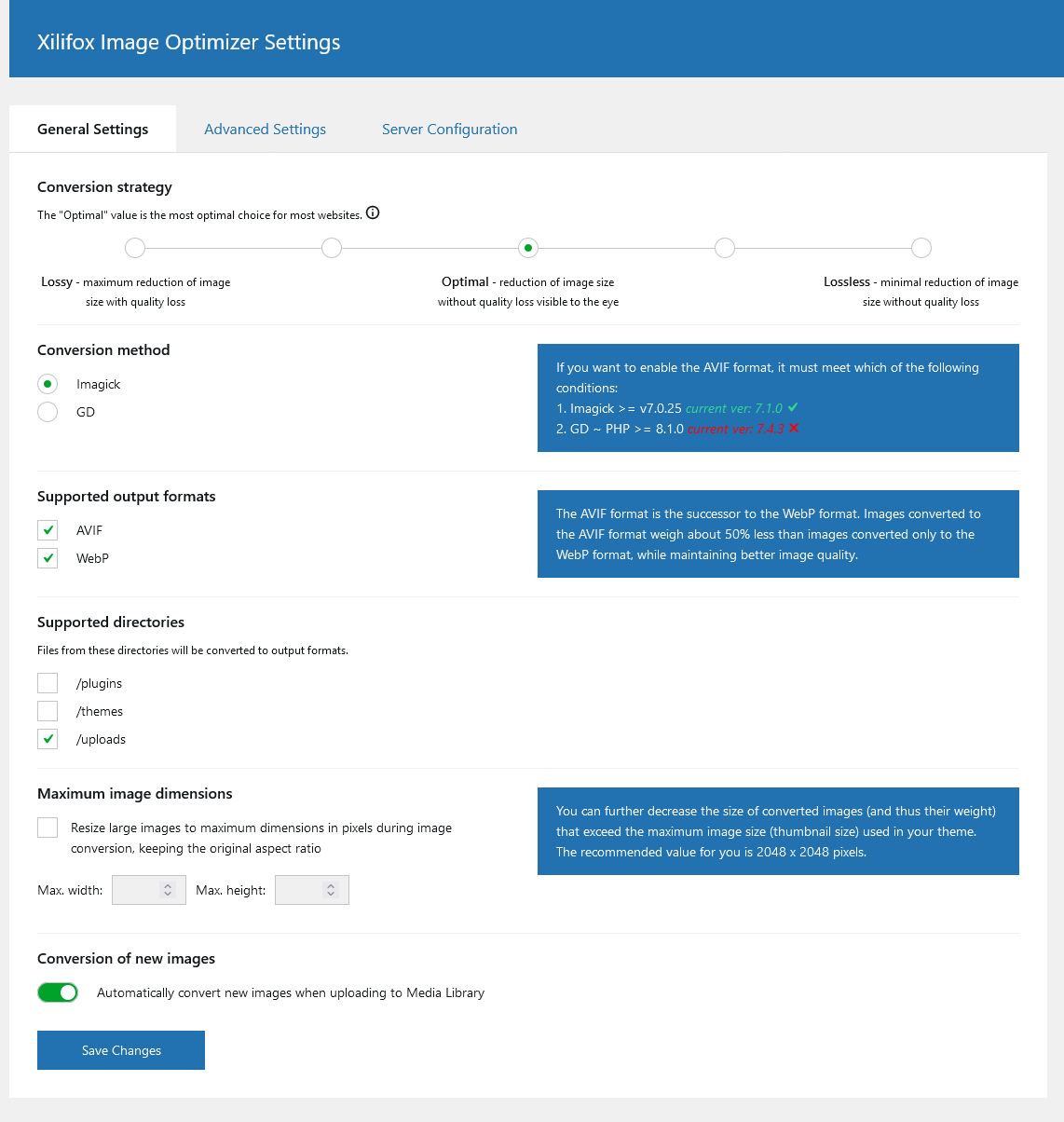Click the Imagick radio label text
The height and width of the screenshot is (1122, 1064).
(99, 384)
